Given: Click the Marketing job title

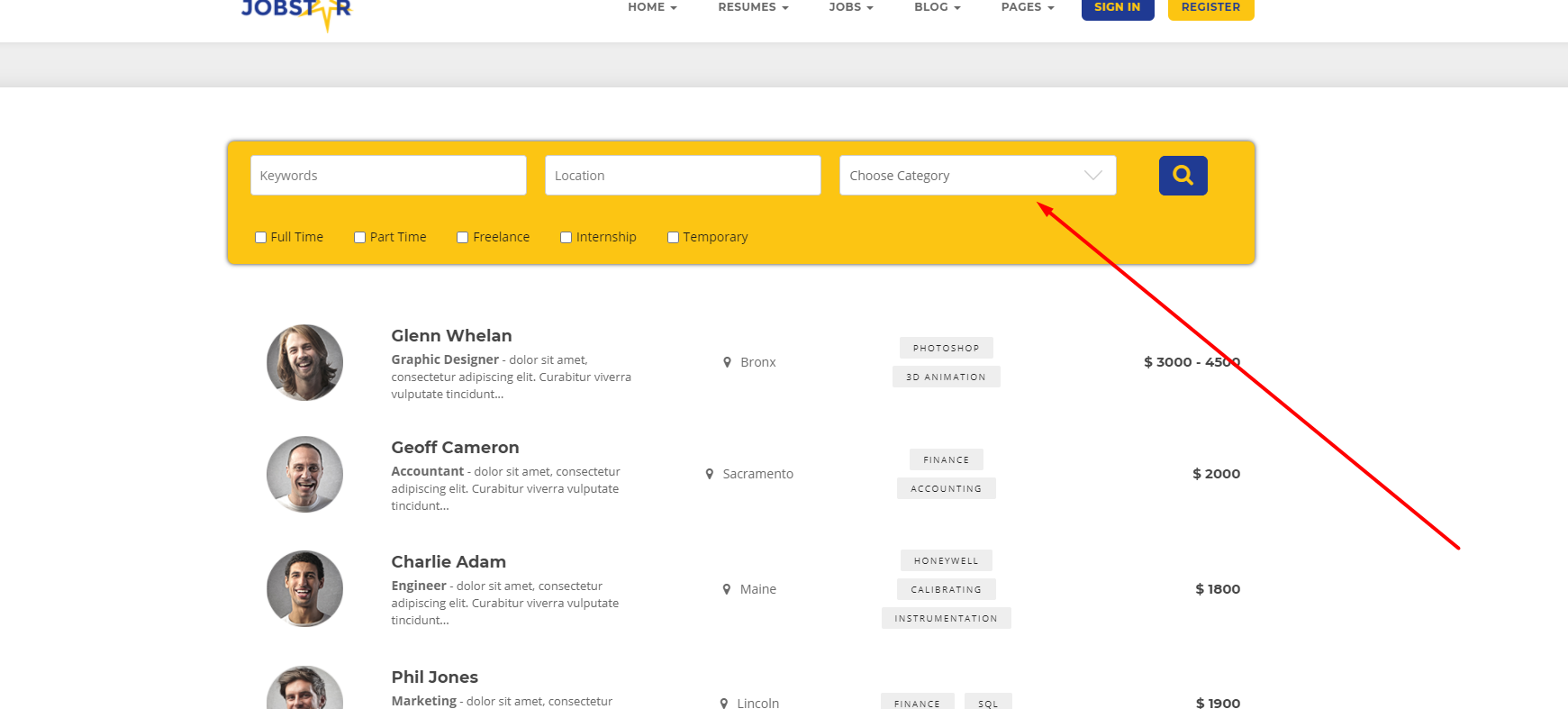Looking at the screenshot, I should [423, 701].
